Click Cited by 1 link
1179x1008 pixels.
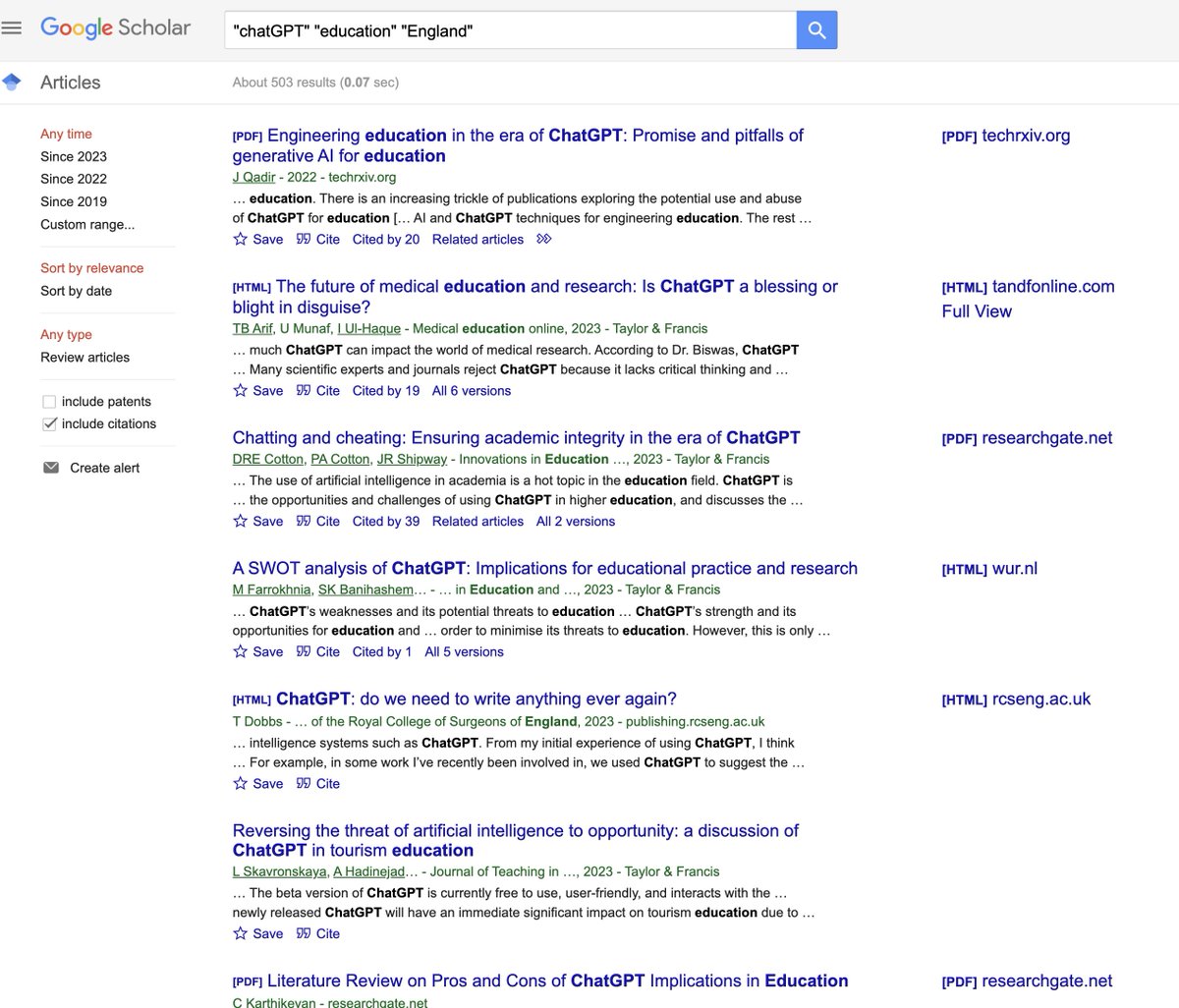(382, 651)
